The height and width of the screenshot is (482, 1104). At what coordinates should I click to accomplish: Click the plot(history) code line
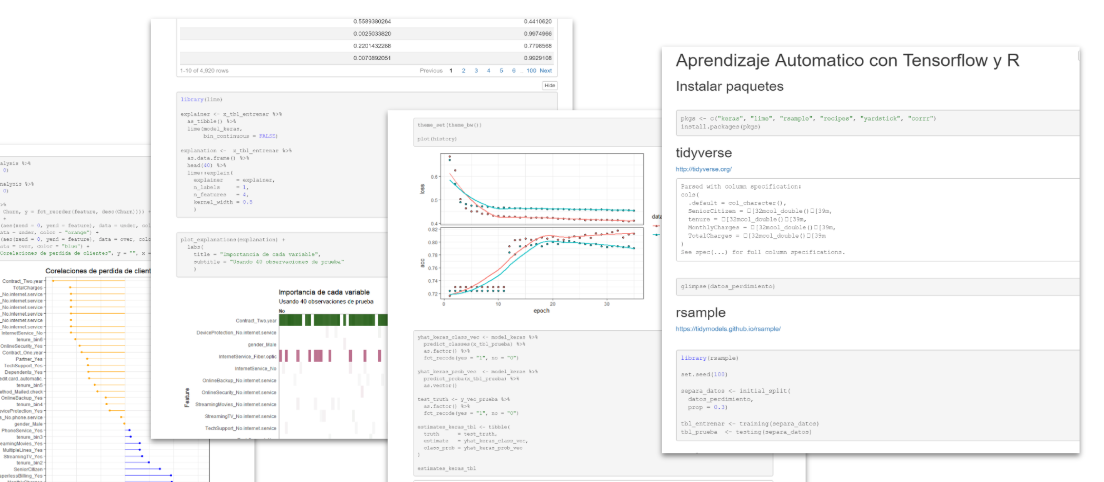click(436, 141)
